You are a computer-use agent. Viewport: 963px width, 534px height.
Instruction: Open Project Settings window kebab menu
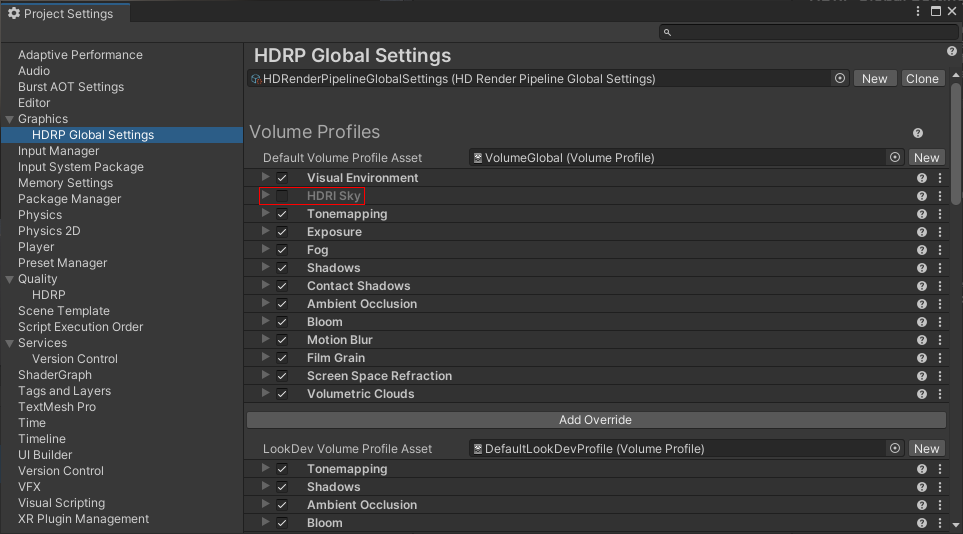(918, 11)
